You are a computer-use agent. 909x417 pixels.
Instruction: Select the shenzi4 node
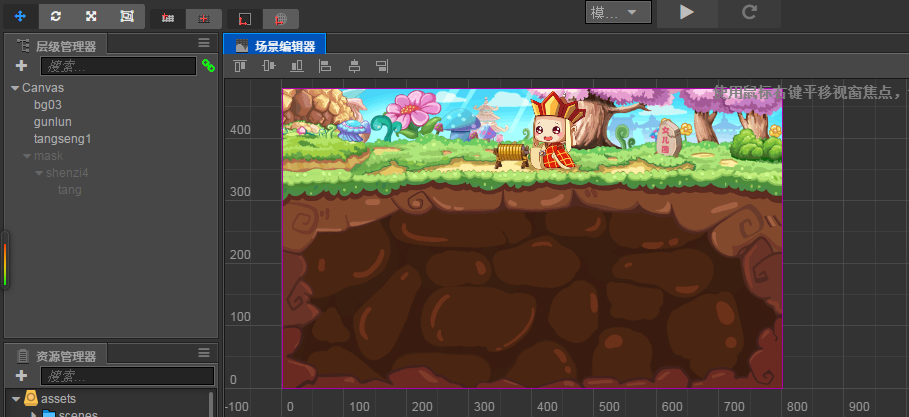coord(67,173)
